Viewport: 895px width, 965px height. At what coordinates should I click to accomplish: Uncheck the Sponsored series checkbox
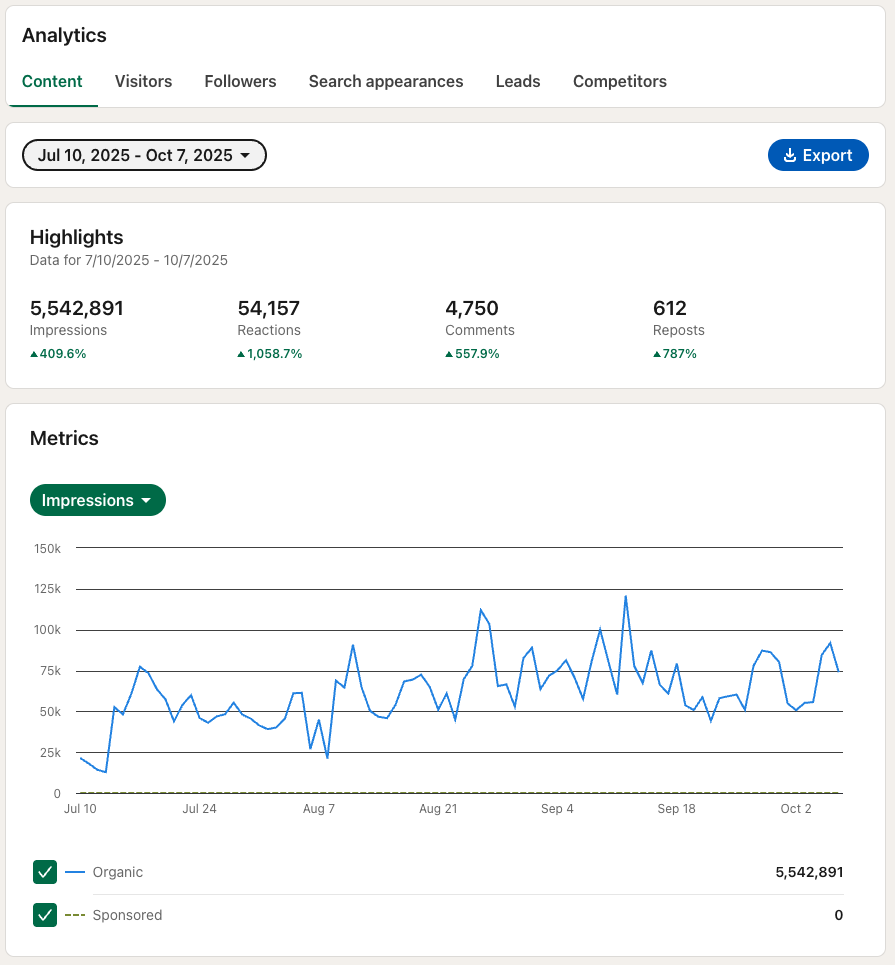tap(45, 915)
